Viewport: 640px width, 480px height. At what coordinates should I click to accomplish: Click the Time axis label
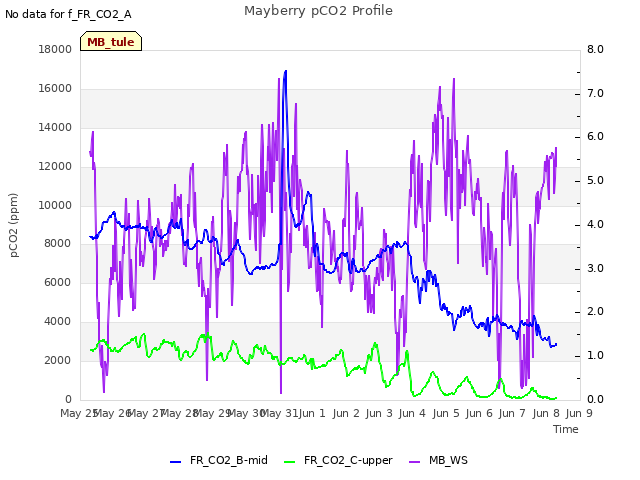pyautogui.click(x=566, y=429)
